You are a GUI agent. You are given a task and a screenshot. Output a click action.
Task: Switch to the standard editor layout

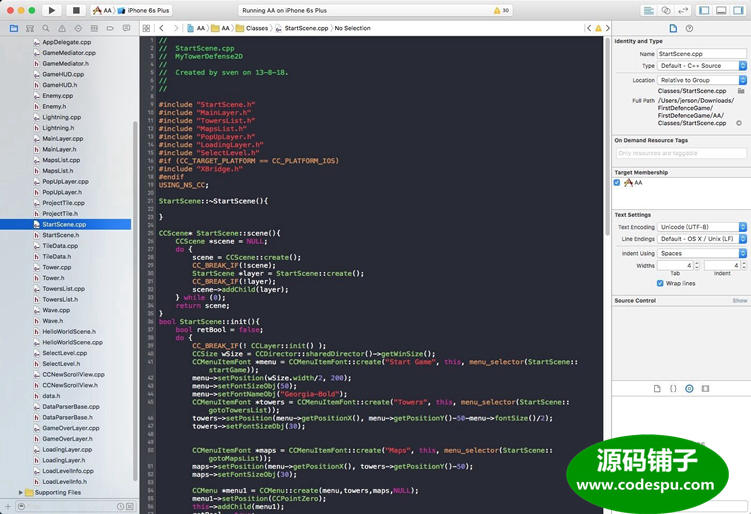(649, 11)
